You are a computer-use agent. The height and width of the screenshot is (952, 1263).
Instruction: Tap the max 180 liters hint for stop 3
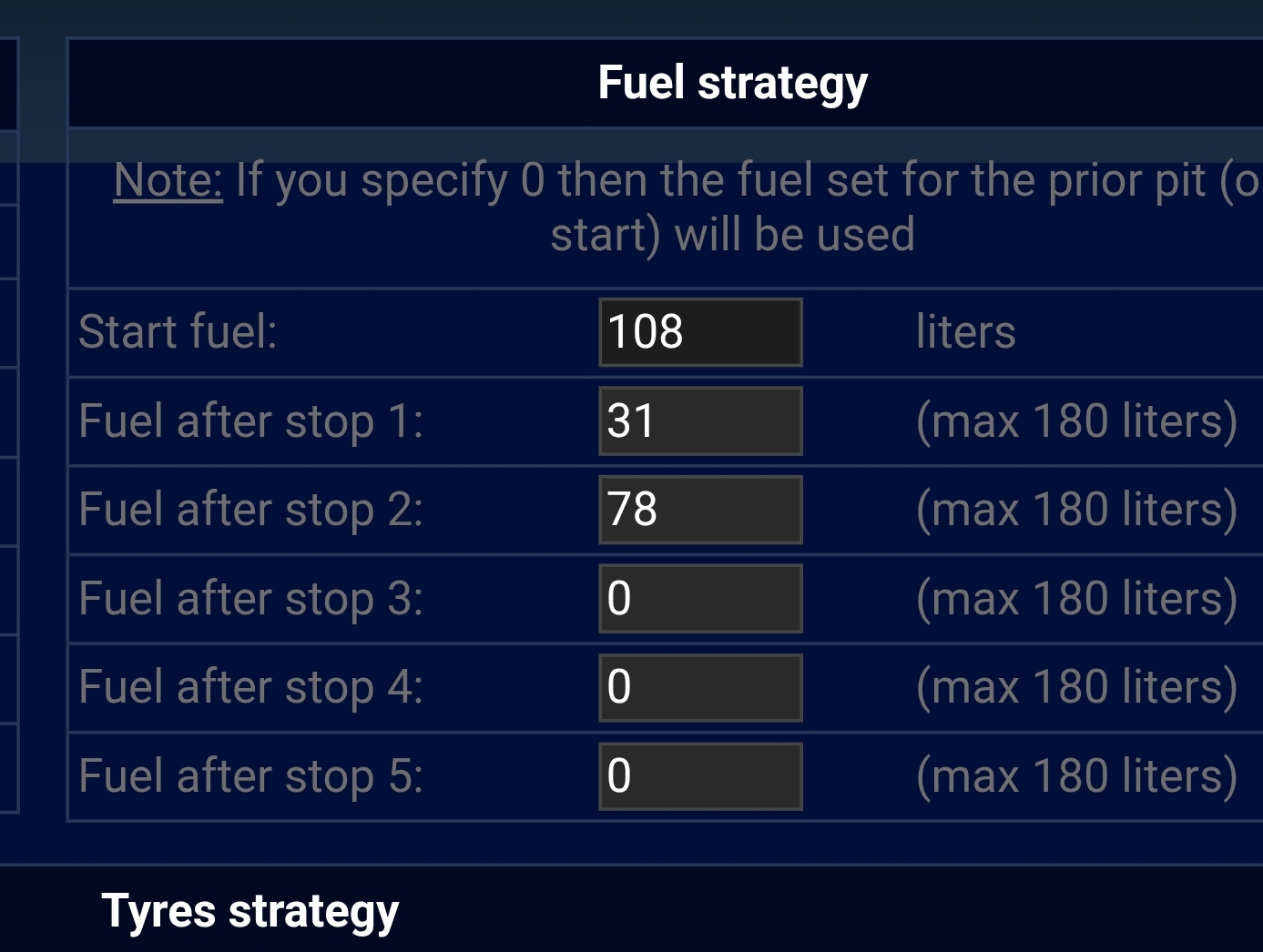click(1076, 599)
